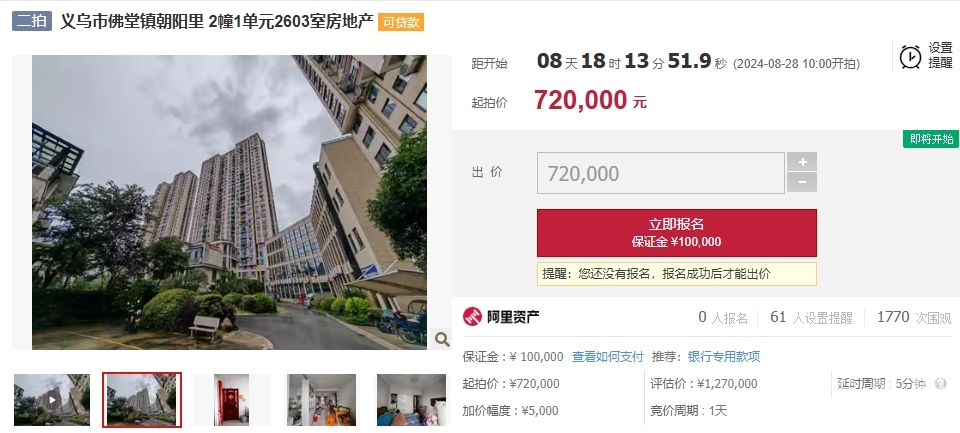This screenshot has width=960, height=433.
Task: Play the video thumbnail
Action: [x=52, y=400]
